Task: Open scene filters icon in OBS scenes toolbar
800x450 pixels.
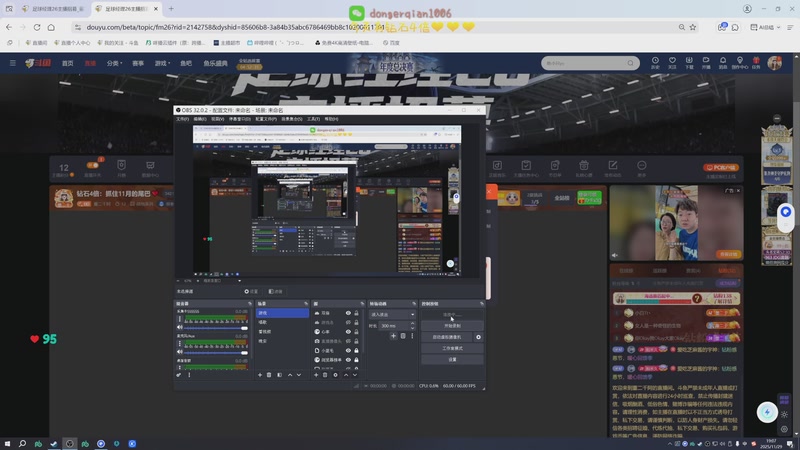Action: coord(280,375)
